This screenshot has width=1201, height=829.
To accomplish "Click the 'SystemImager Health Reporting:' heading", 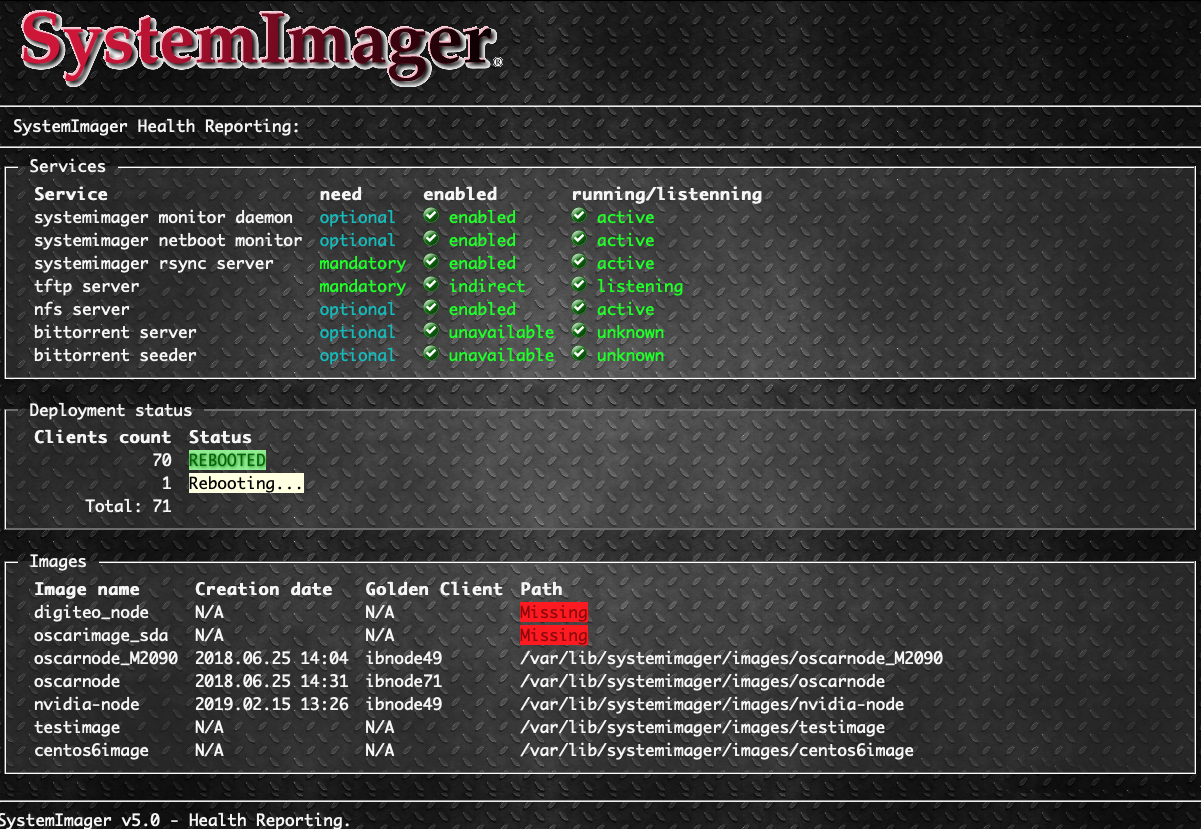I will pos(156,127).
